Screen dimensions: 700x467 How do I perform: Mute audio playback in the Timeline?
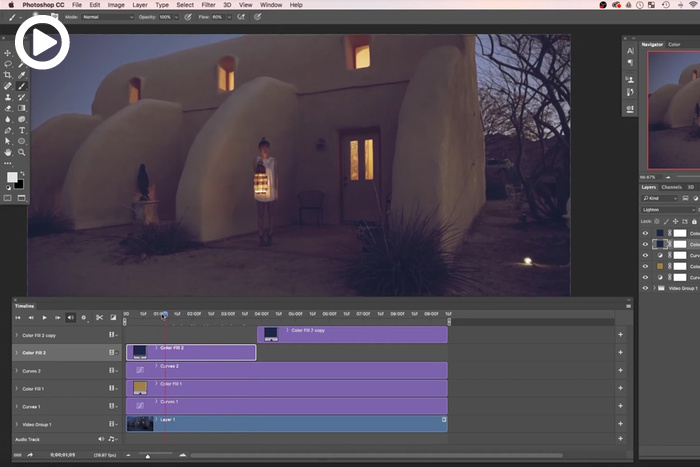pyautogui.click(x=70, y=317)
